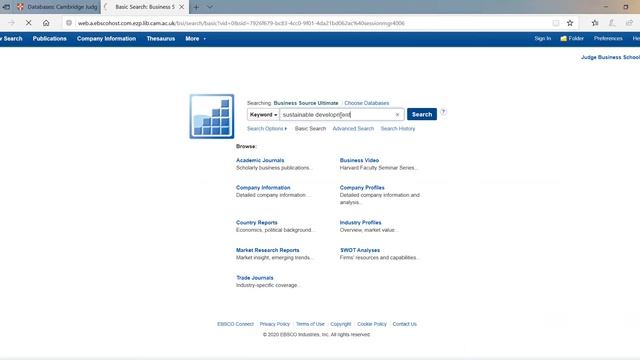
Task: Click Judge Business School link
Action: [x=610, y=57]
